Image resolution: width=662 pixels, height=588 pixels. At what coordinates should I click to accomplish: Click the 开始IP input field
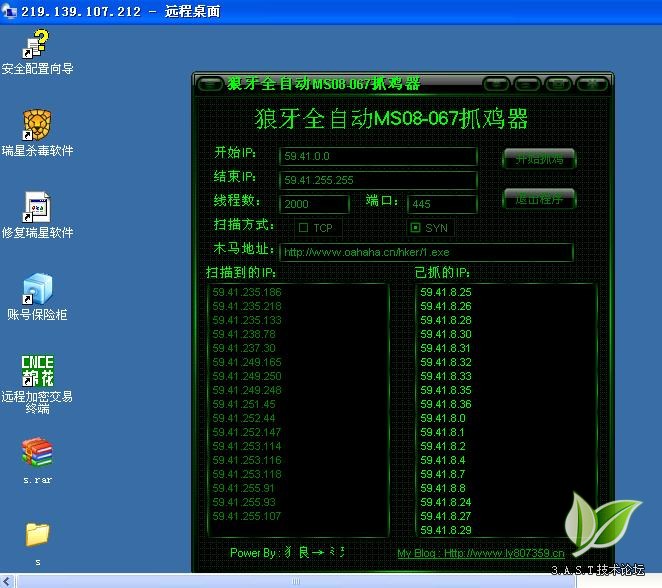(x=378, y=157)
